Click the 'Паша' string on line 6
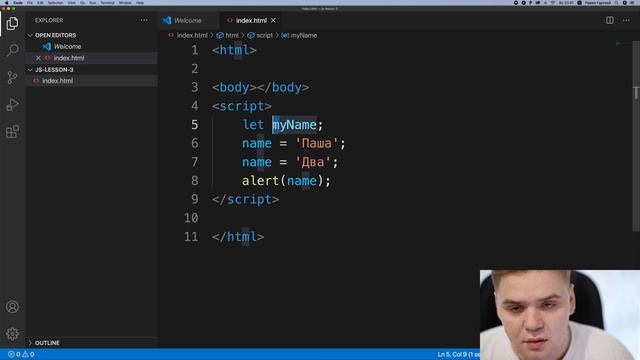 click(x=316, y=143)
